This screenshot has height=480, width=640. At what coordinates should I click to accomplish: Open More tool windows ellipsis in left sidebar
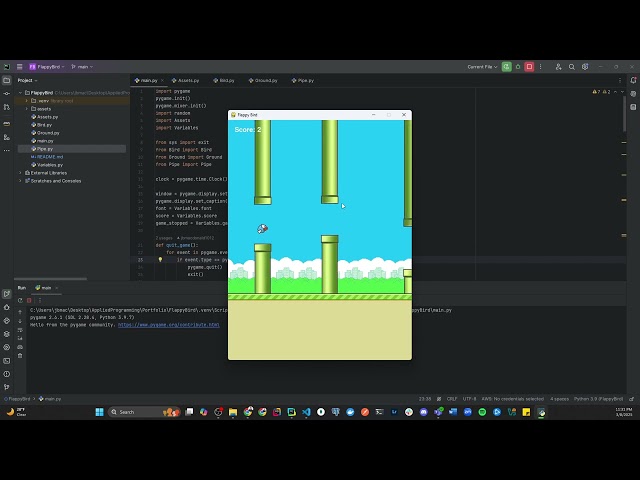coord(7,150)
